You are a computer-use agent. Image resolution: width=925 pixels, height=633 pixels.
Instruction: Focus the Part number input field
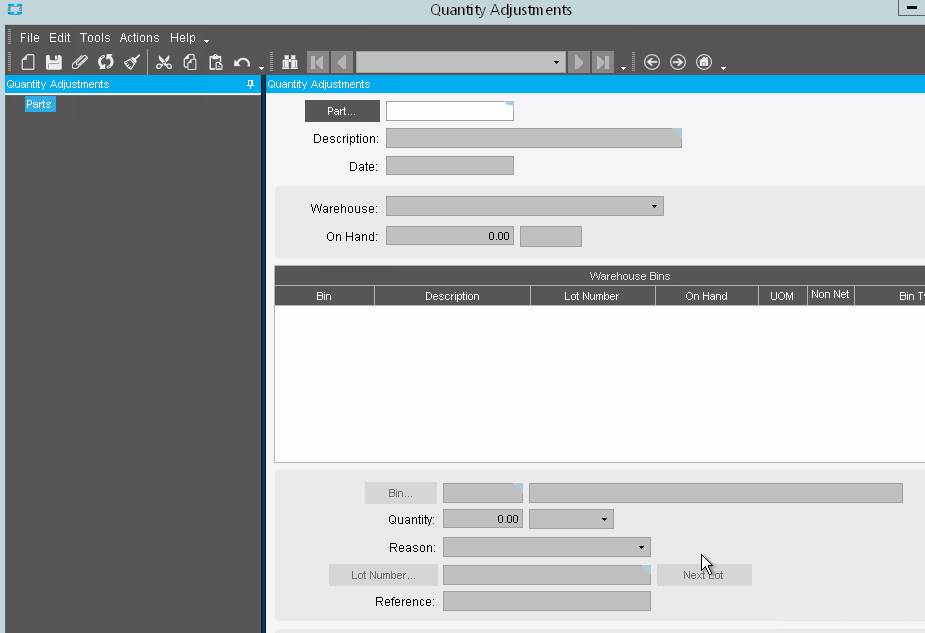click(x=450, y=111)
